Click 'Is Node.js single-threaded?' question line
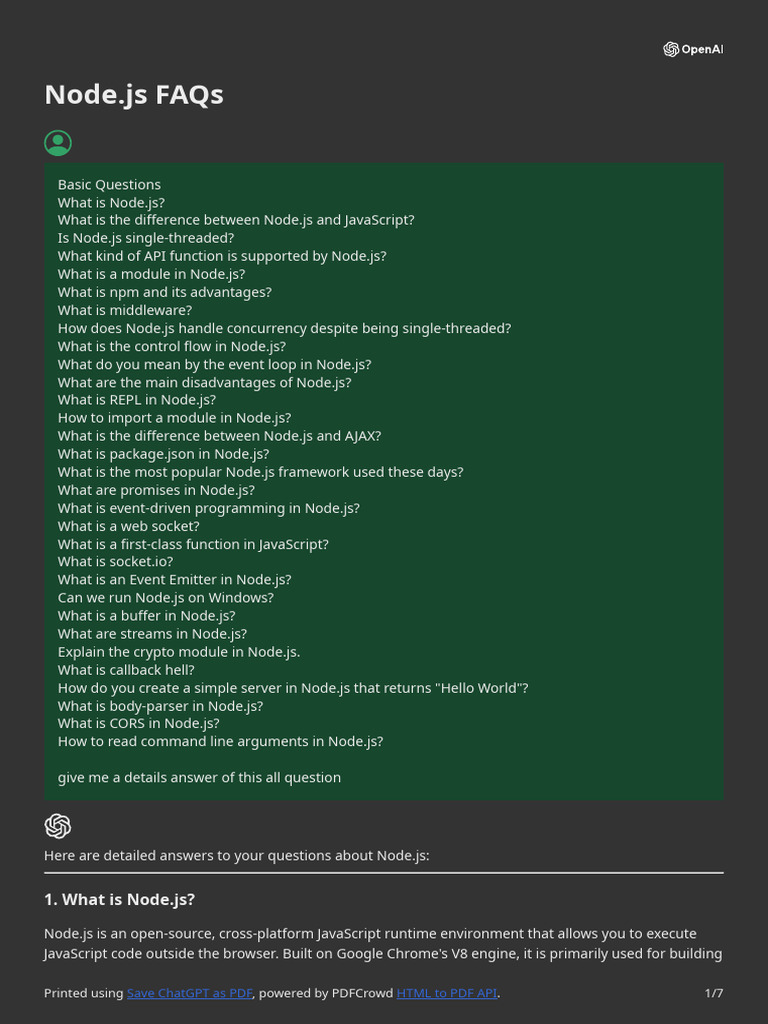The image size is (768, 1024). (146, 238)
